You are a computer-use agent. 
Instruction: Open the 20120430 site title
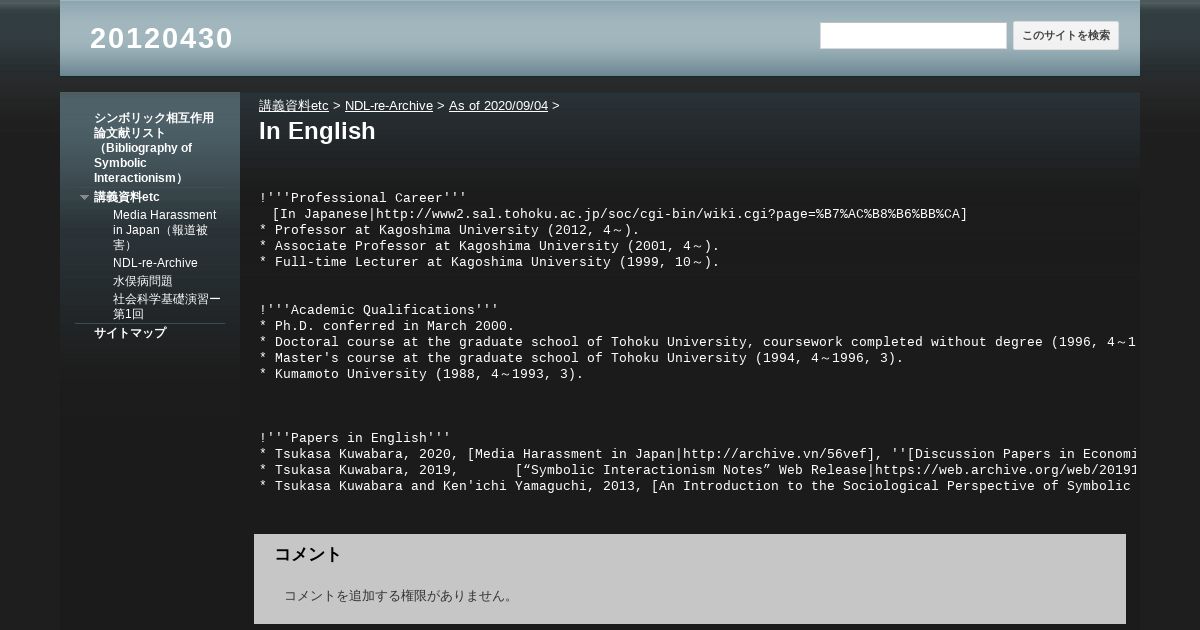(161, 39)
